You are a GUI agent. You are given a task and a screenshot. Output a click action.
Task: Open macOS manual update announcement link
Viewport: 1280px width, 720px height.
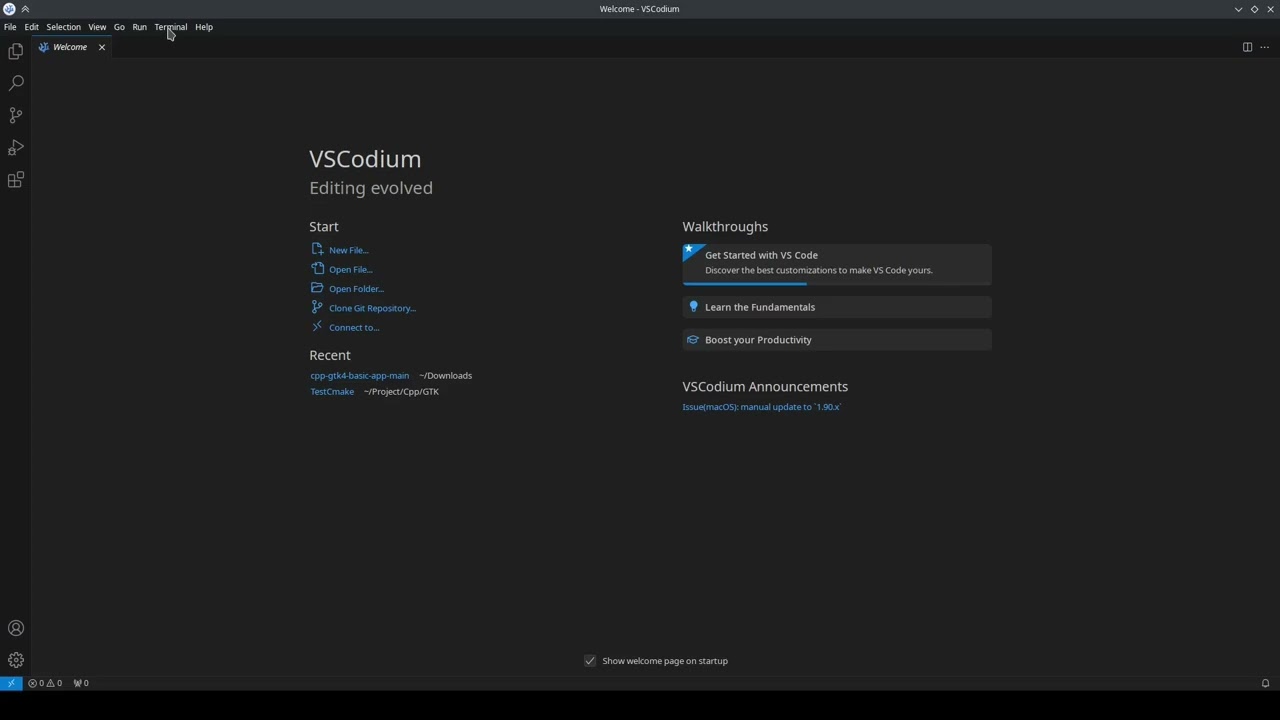tap(762, 407)
